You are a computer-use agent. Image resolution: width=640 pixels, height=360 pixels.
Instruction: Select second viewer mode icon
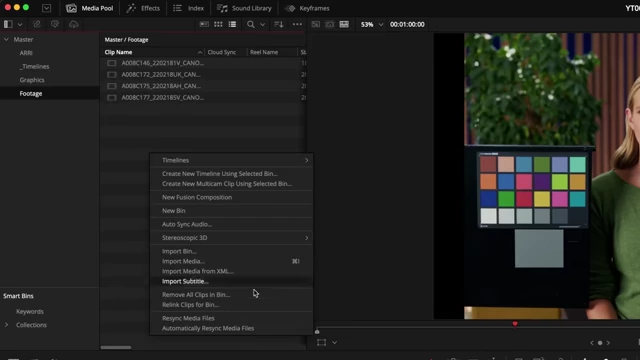click(330, 24)
